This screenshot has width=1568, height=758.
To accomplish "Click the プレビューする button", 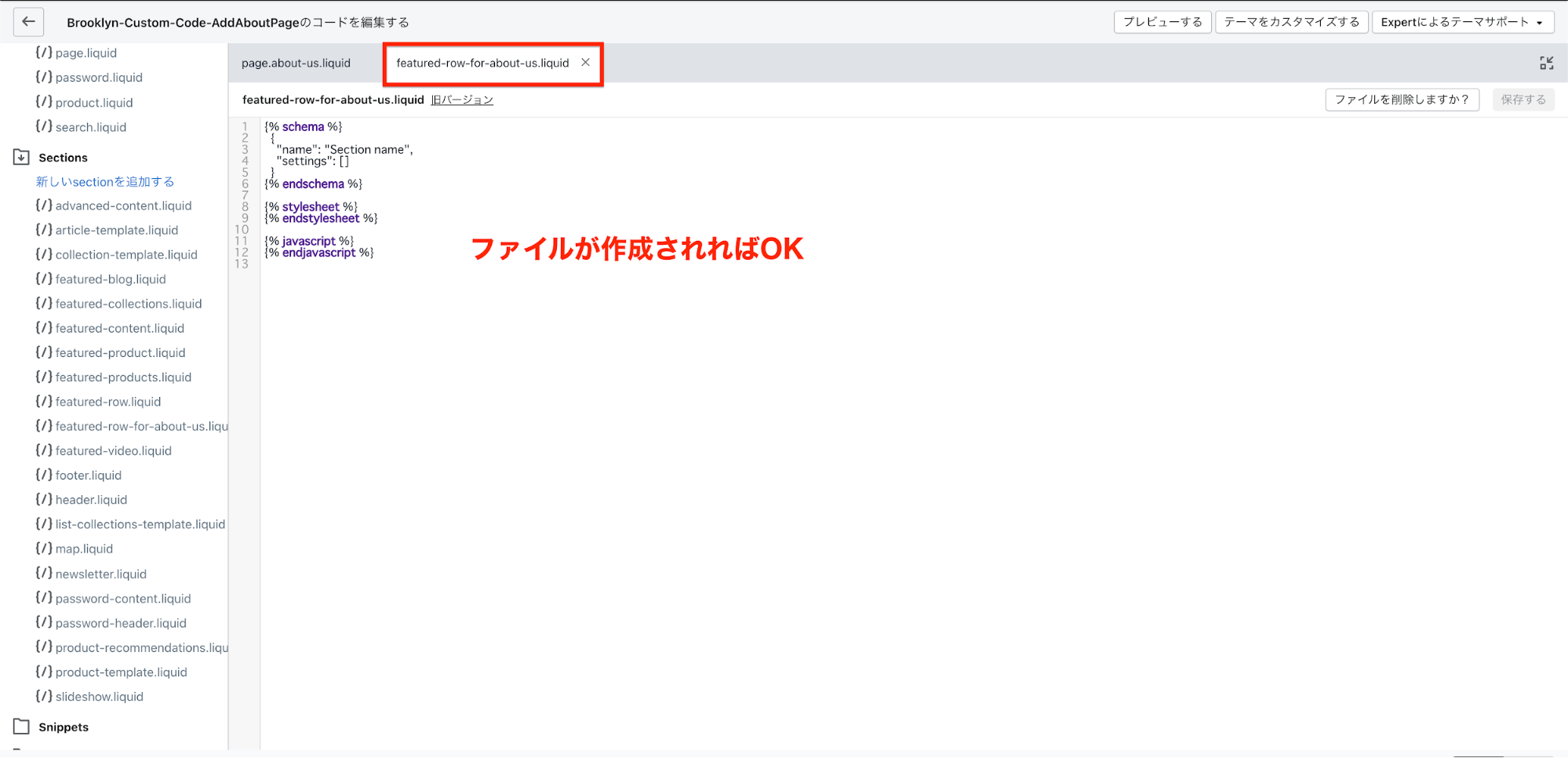I will pyautogui.click(x=1162, y=22).
